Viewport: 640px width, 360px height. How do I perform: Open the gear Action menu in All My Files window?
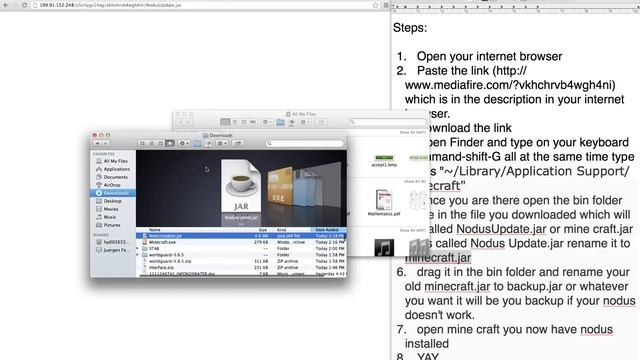click(x=267, y=122)
